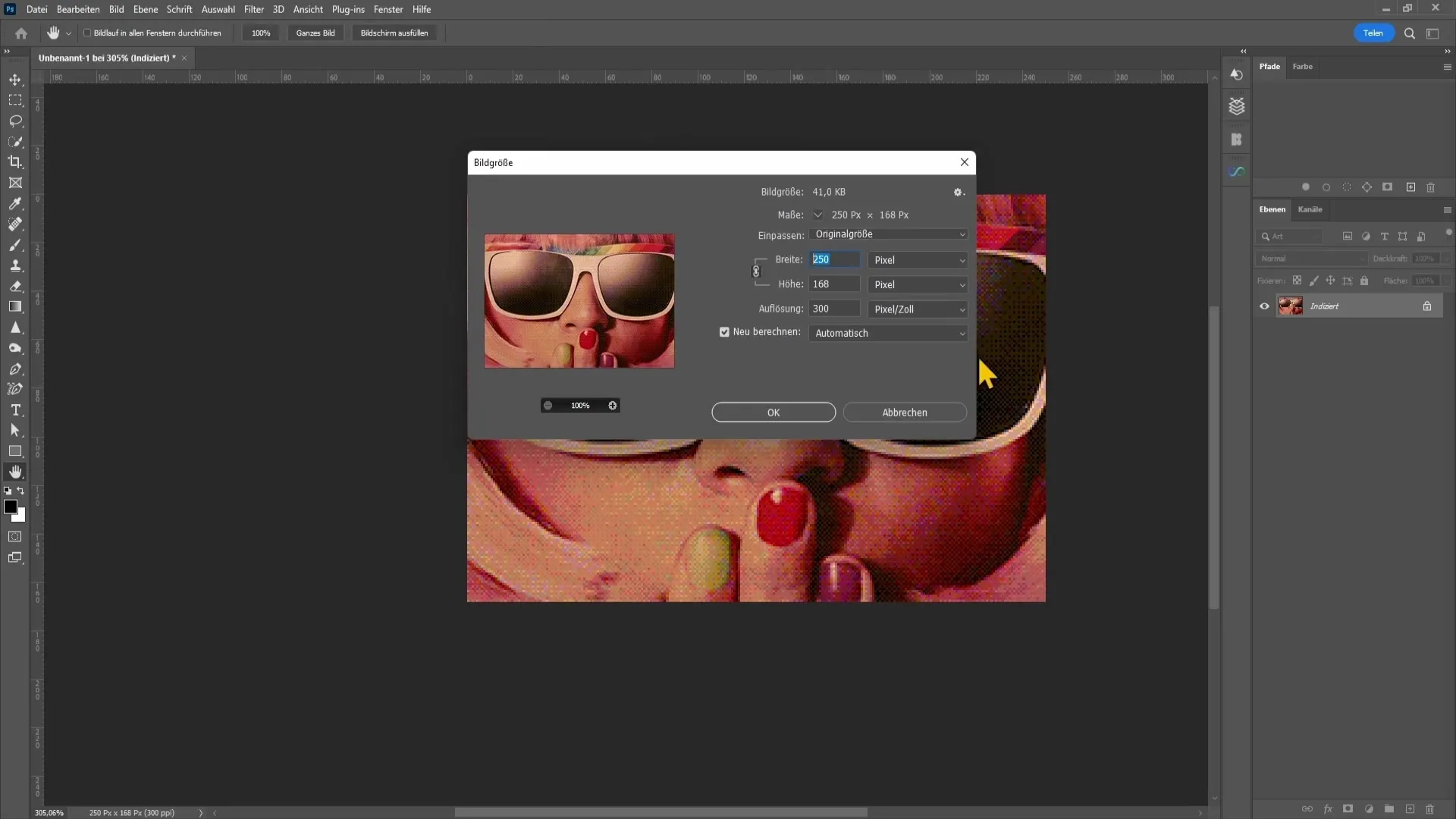Confirm dialog with OK button
The height and width of the screenshot is (819, 1456).
[773, 413]
